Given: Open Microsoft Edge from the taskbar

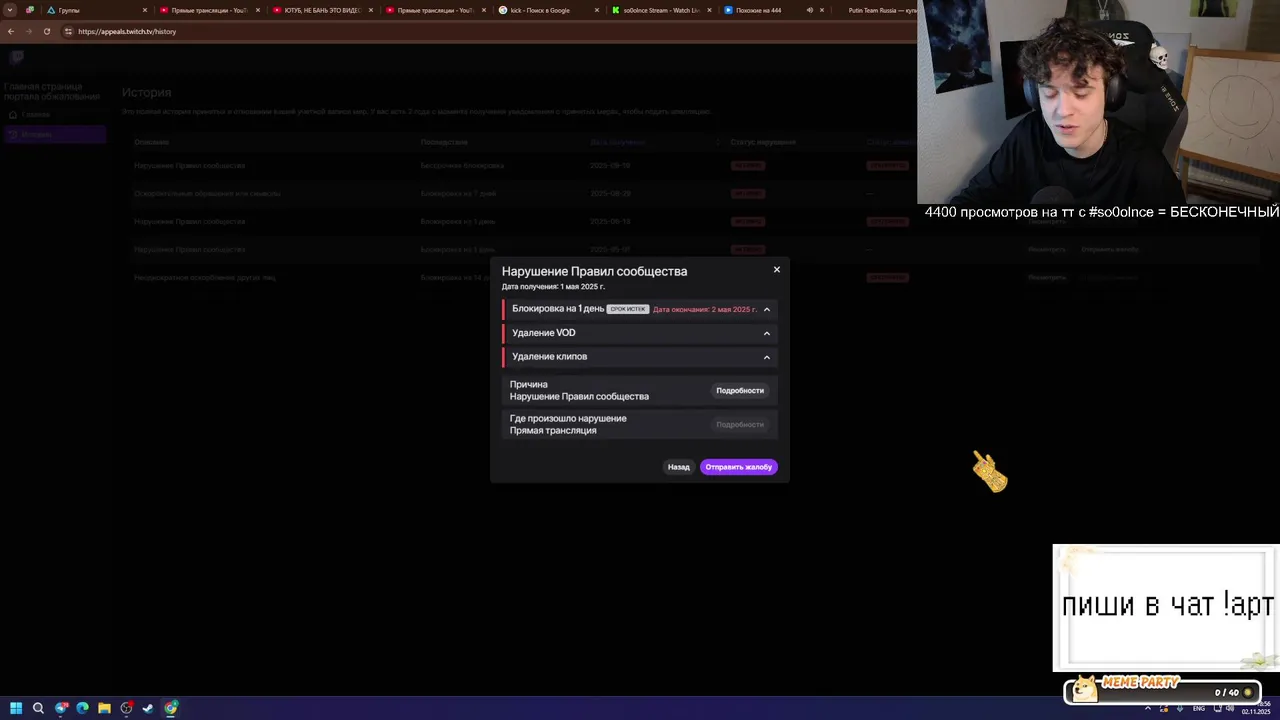Looking at the screenshot, I should (x=82, y=708).
